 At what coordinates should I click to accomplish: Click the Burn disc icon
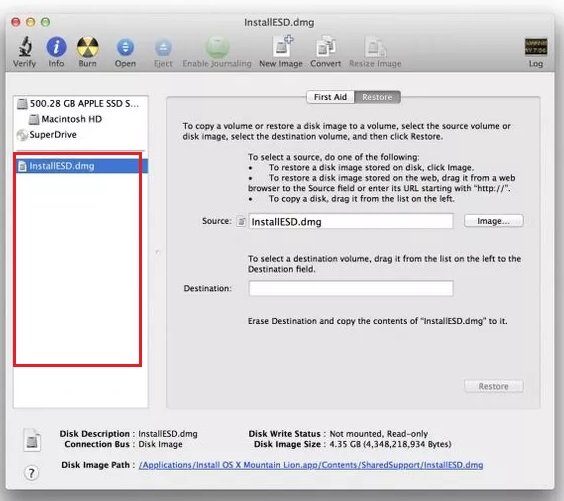[87, 47]
